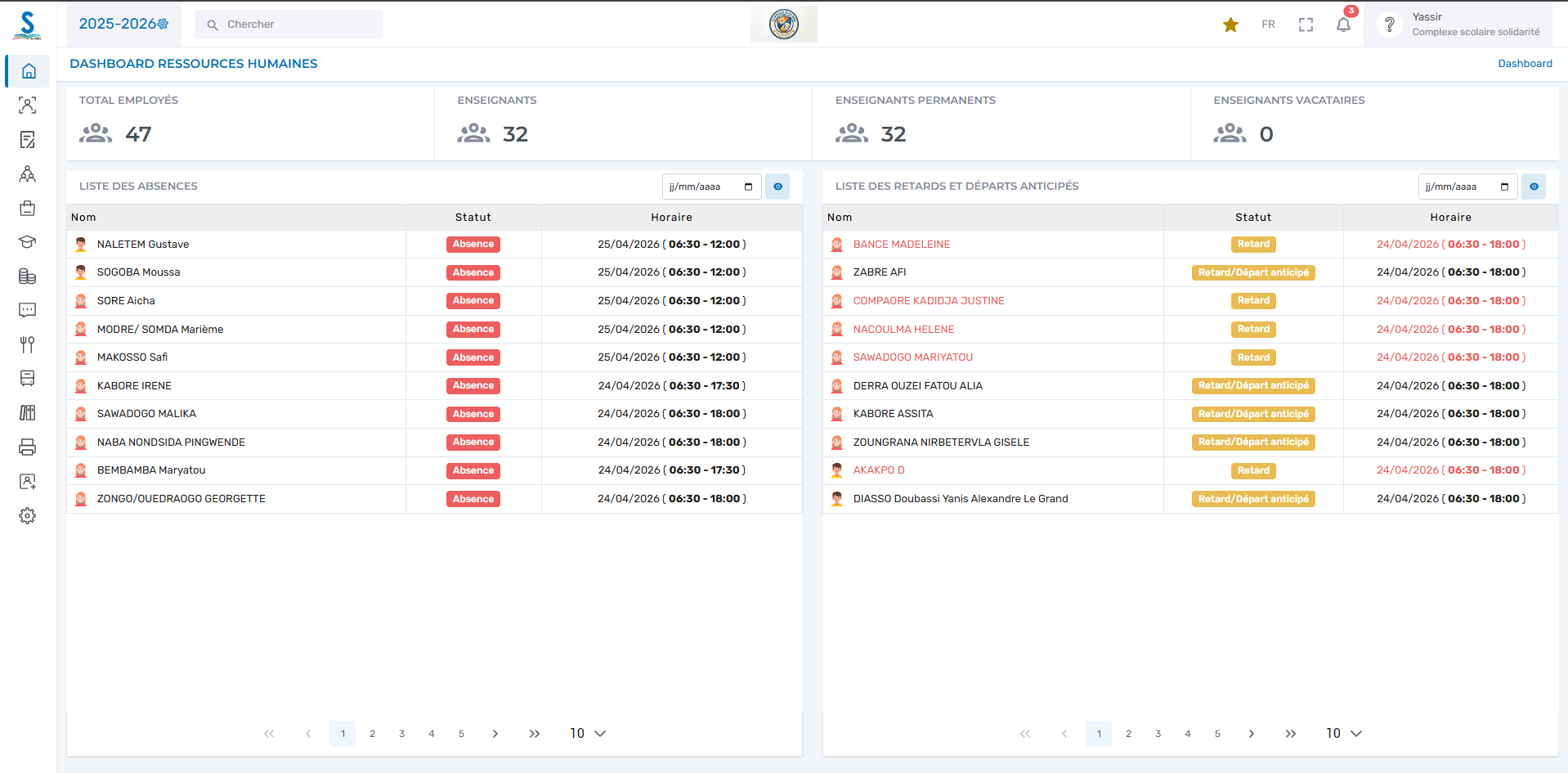This screenshot has width=1568, height=773.
Task: Open the rows-per-page dropdown showing 10 under absences
Action: tap(586, 733)
